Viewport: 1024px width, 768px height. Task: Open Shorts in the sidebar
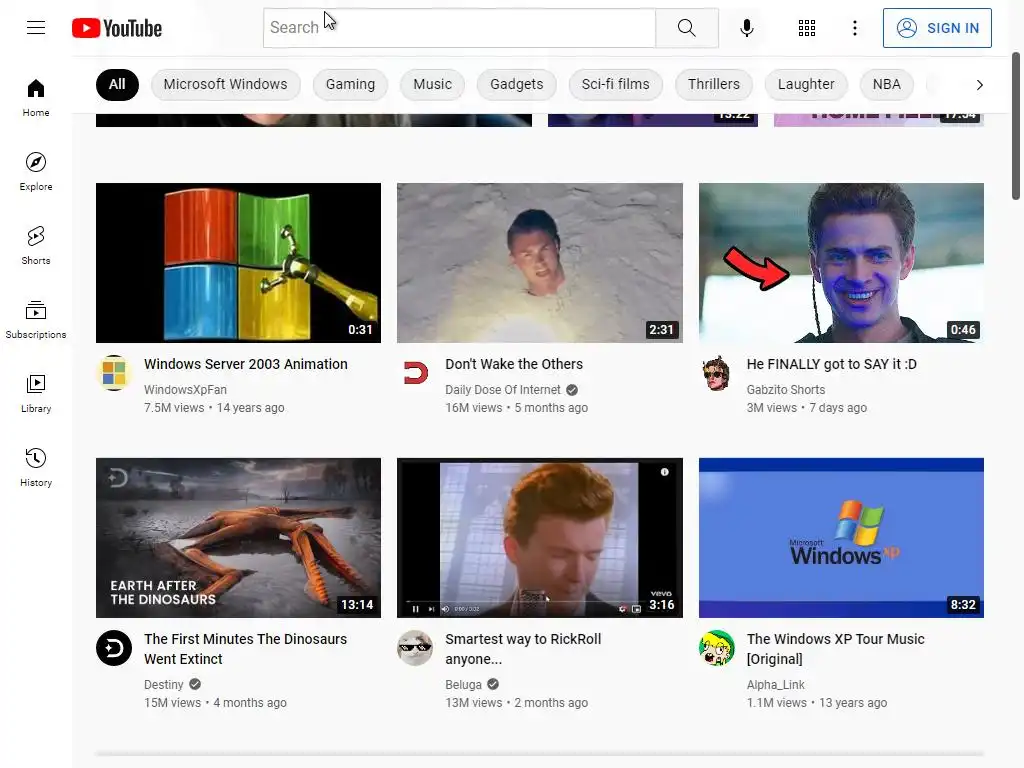[x=36, y=245]
